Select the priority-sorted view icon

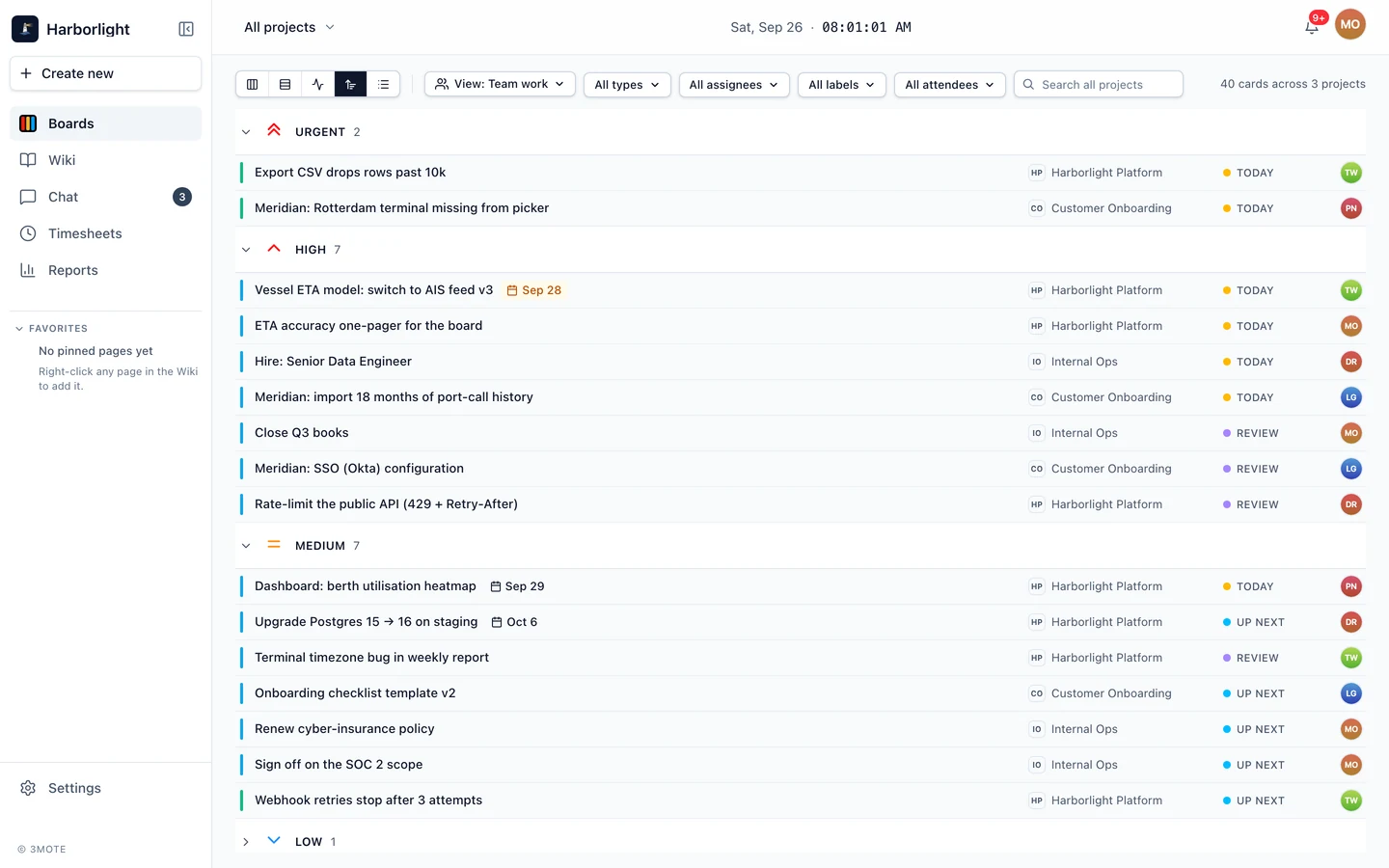[350, 85]
